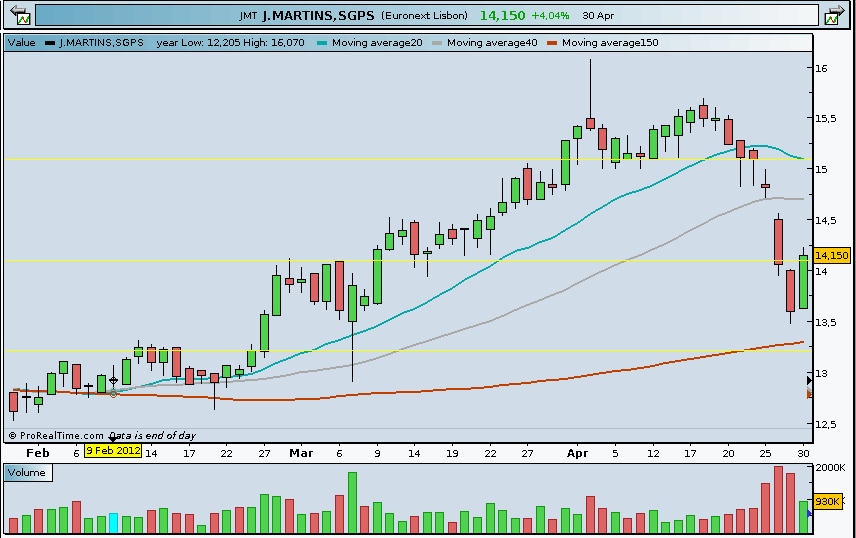Click the 16 price axis label
This screenshot has height=538, width=856.
pos(821,68)
